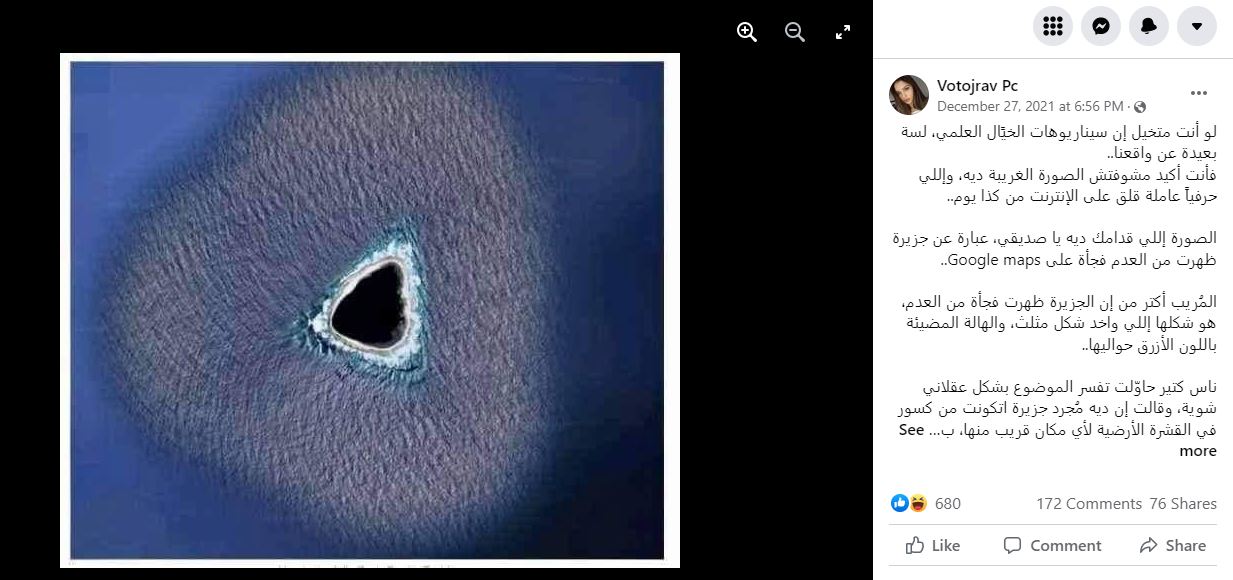Image resolution: width=1233 pixels, height=580 pixels.
Task: View the 680 reactions list
Action: coord(948,504)
